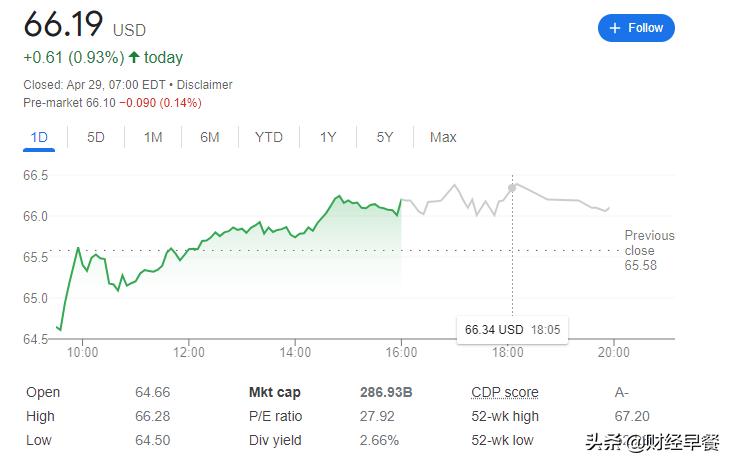Click the Previous close 65.58 label
Screen dimensions: 733x465
[649, 250]
